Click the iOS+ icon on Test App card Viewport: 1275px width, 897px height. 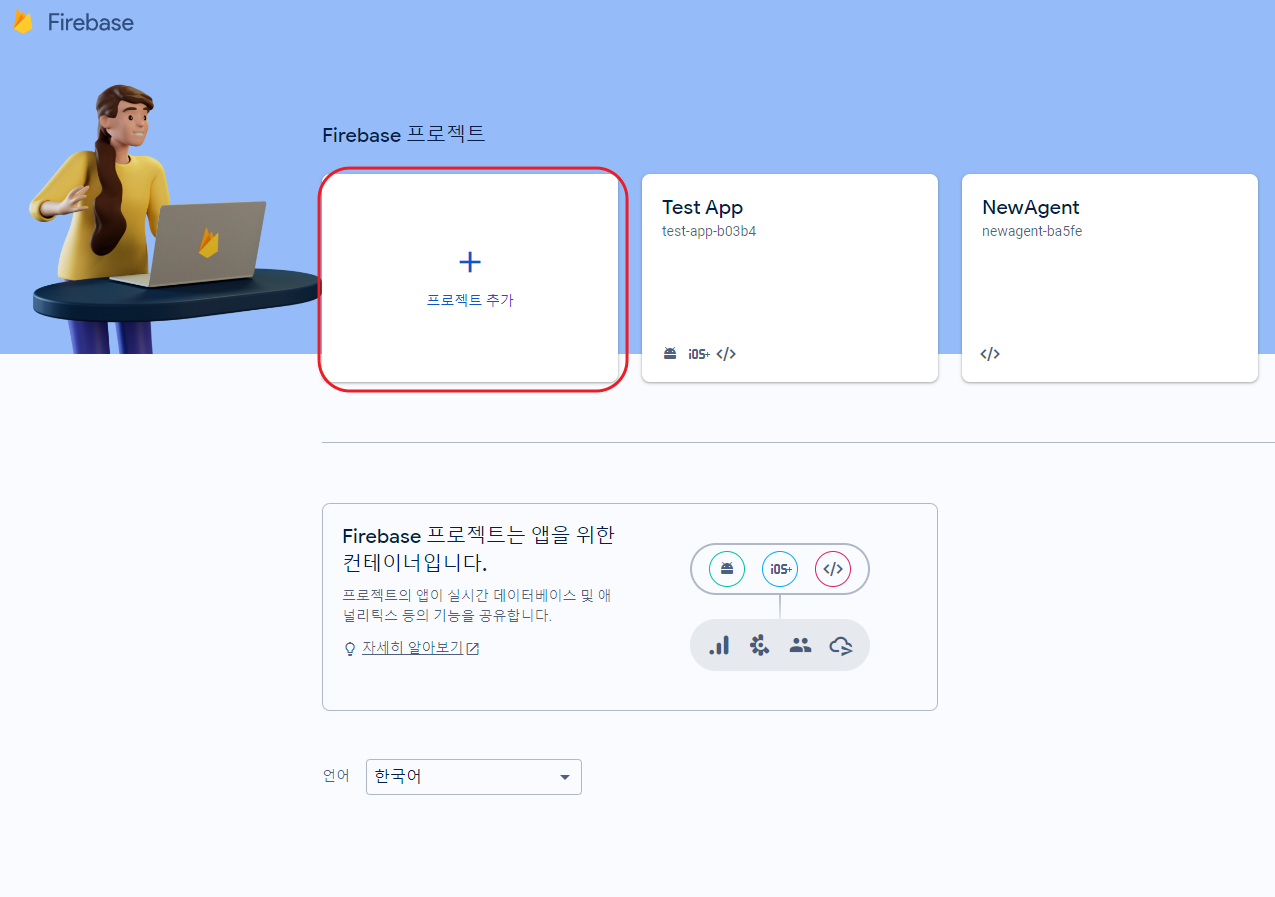(699, 354)
